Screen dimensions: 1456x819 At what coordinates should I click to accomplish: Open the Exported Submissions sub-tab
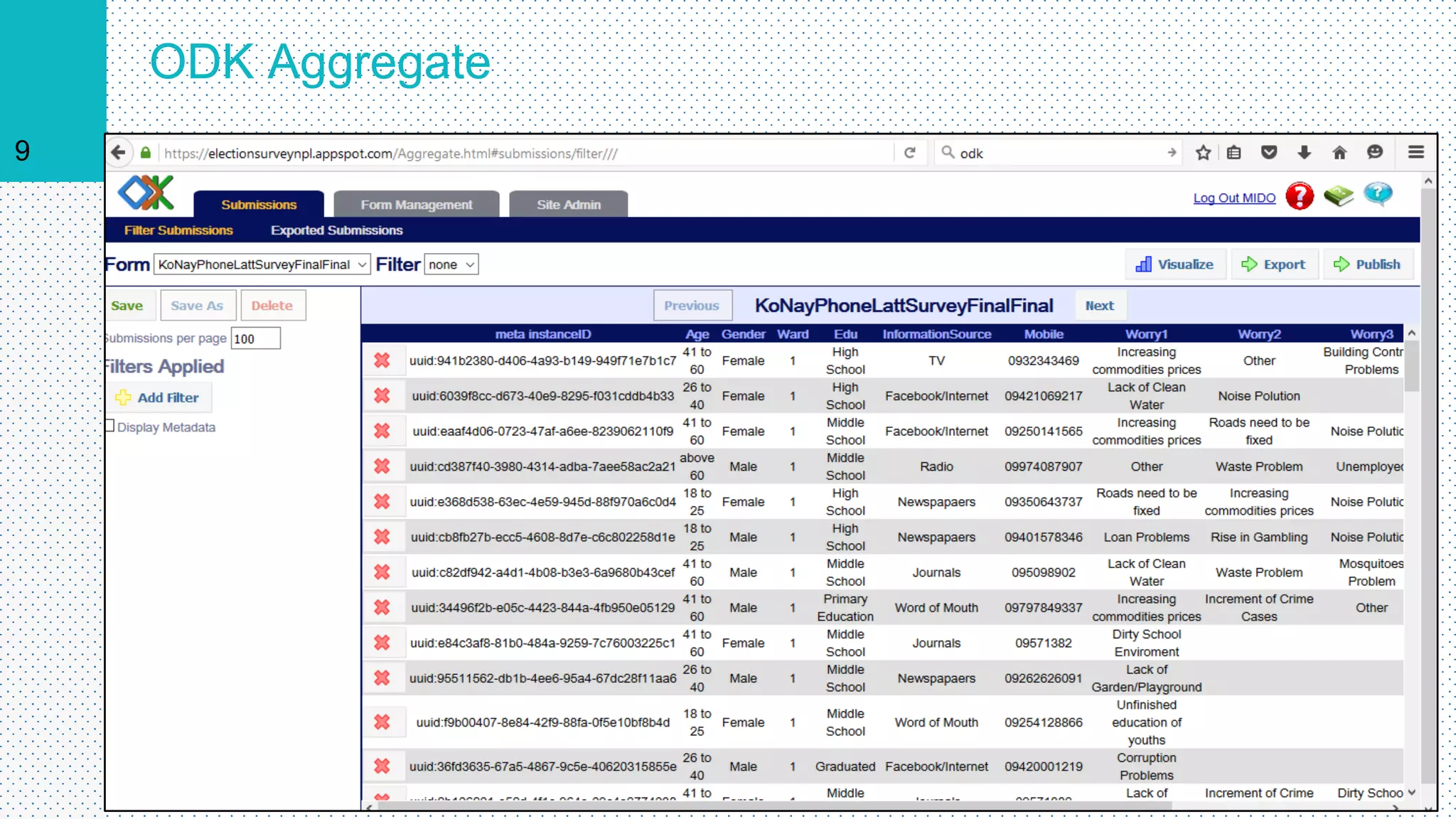tap(337, 230)
